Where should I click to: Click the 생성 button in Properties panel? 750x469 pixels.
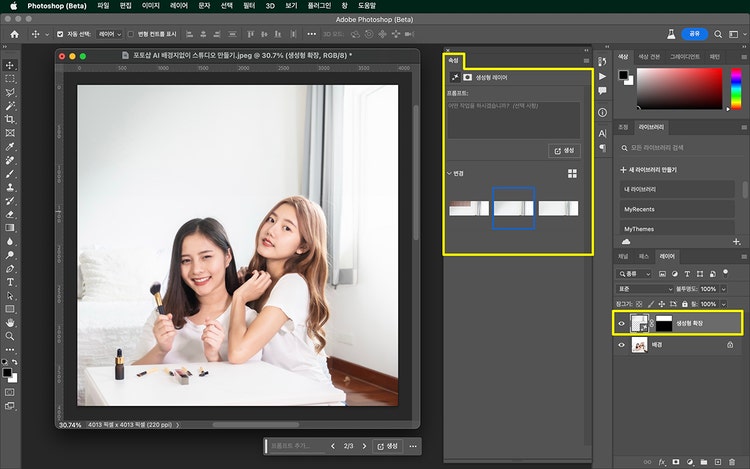click(565, 150)
